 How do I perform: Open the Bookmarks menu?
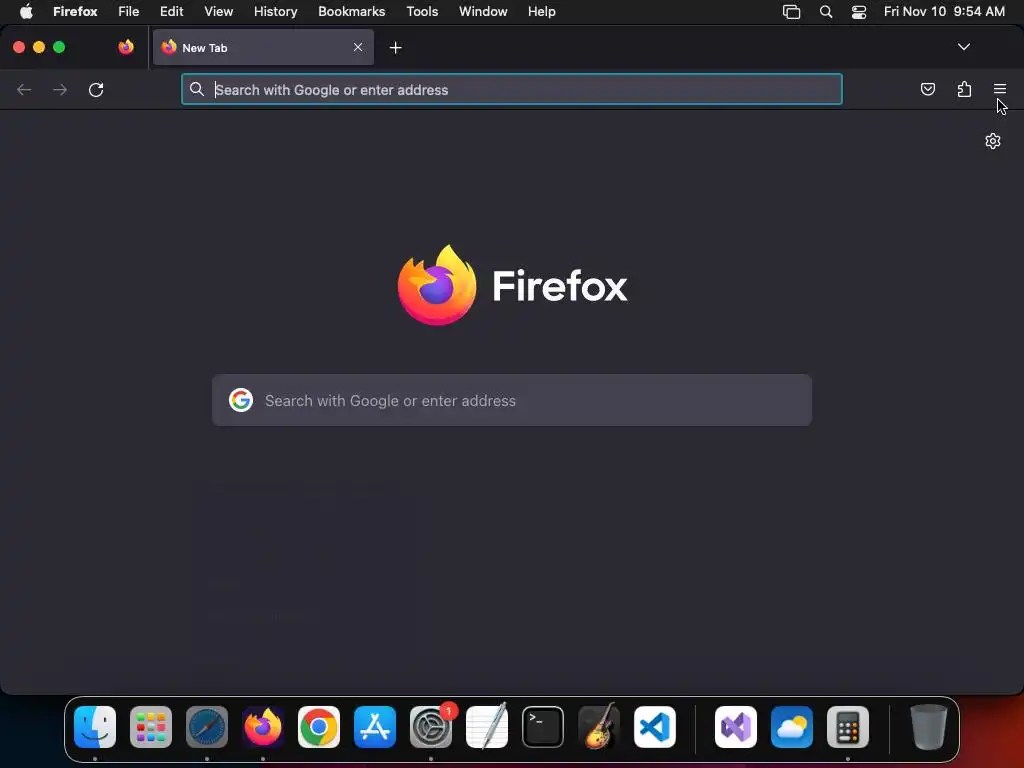tap(351, 12)
